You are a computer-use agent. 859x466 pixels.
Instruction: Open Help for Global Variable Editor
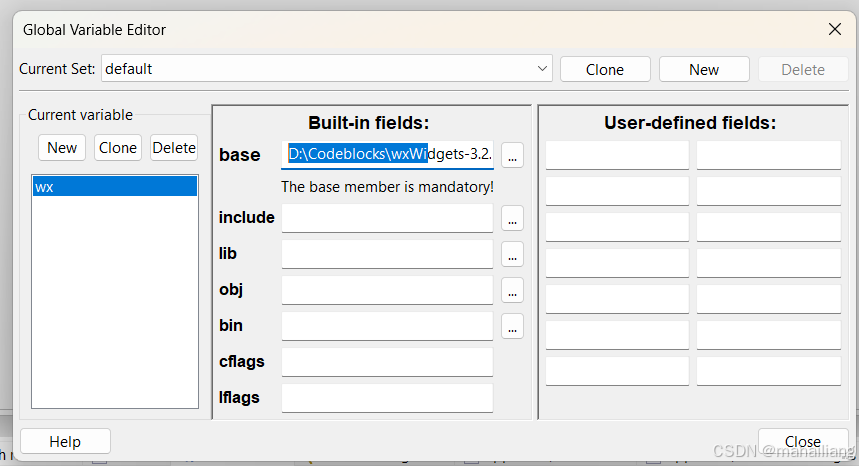(65, 441)
